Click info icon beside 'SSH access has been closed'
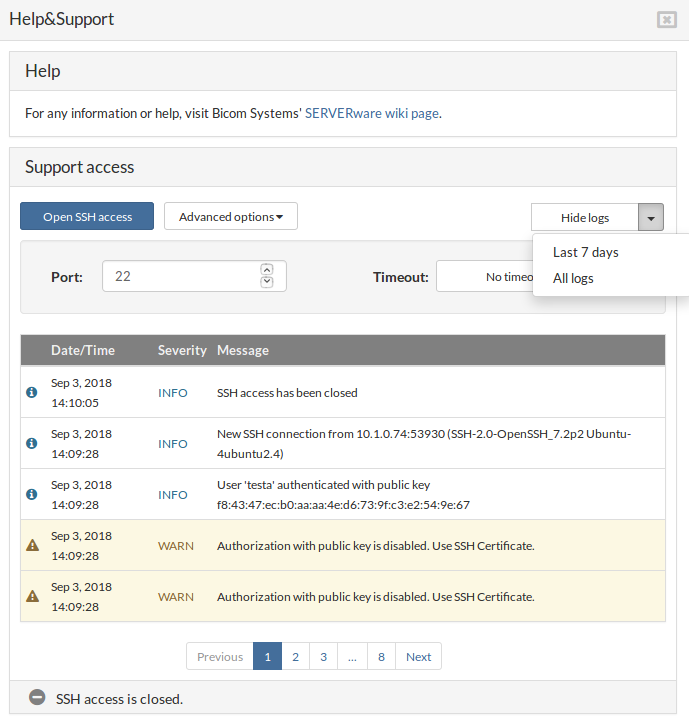This screenshot has height=724, width=689. pyautogui.click(x=31, y=392)
